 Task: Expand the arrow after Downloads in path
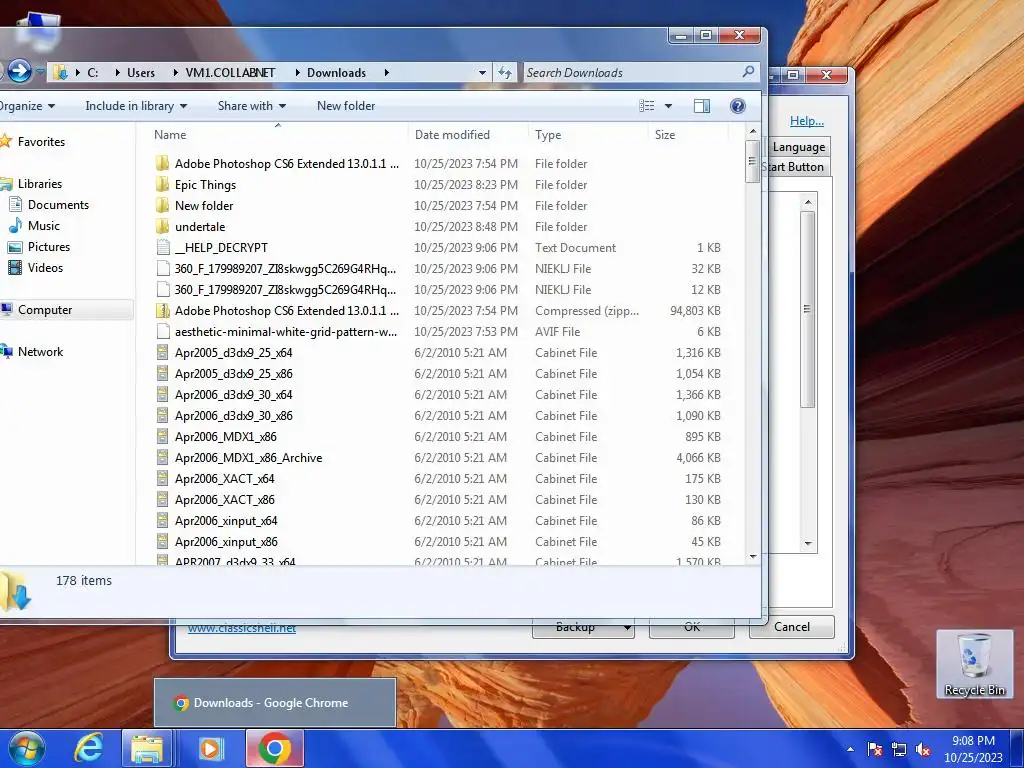[387, 72]
